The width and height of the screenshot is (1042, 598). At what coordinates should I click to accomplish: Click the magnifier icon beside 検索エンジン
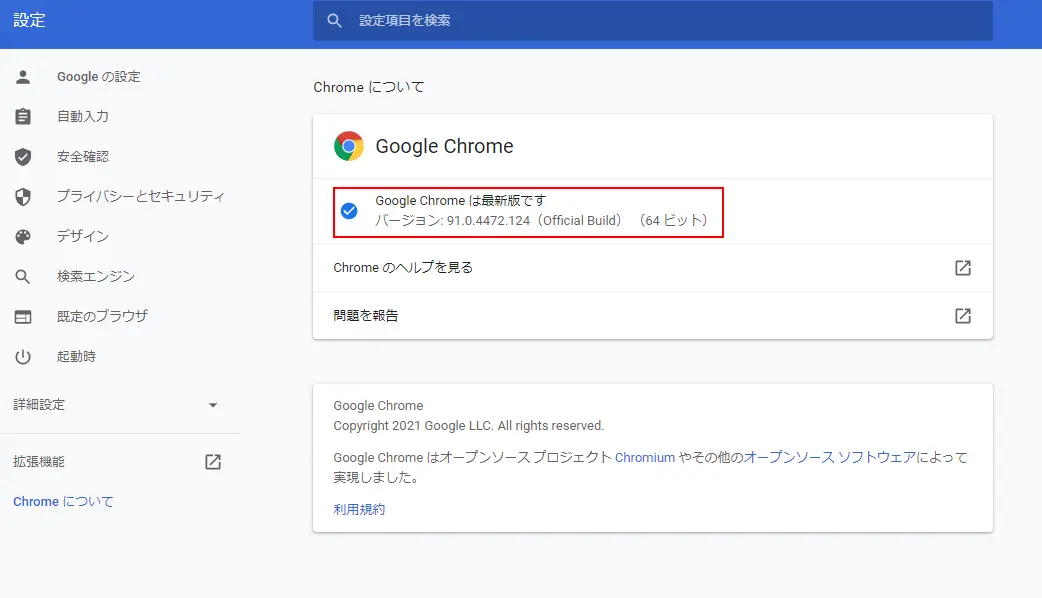coord(23,276)
